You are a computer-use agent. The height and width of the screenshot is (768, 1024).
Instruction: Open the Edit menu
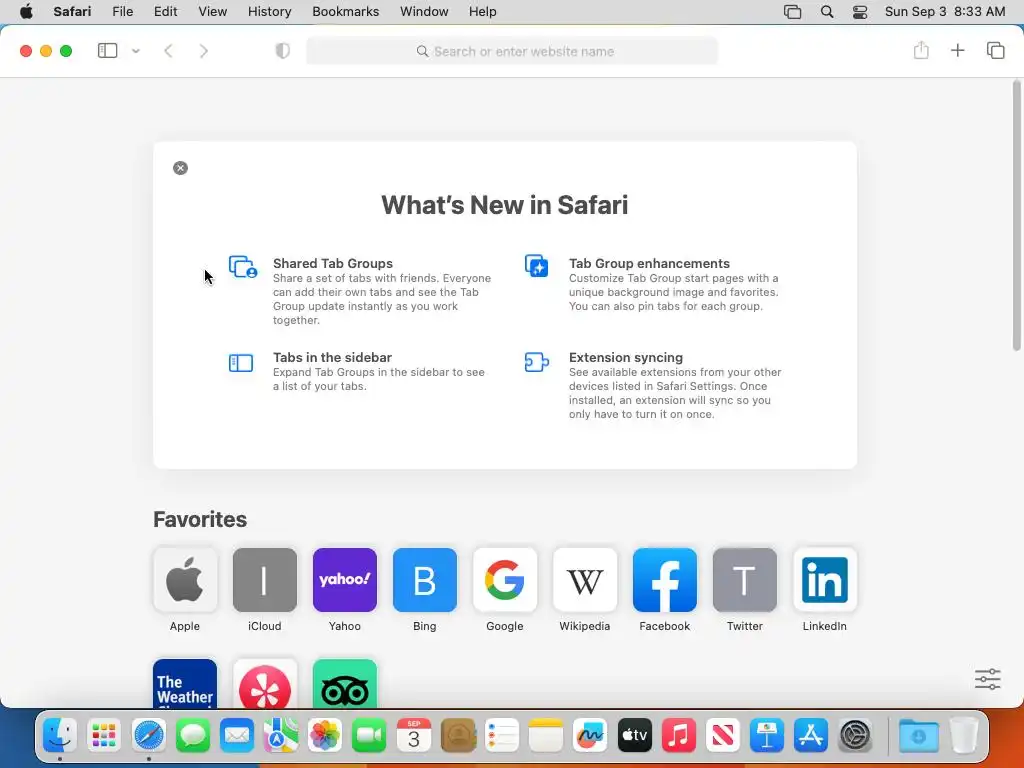click(x=165, y=12)
